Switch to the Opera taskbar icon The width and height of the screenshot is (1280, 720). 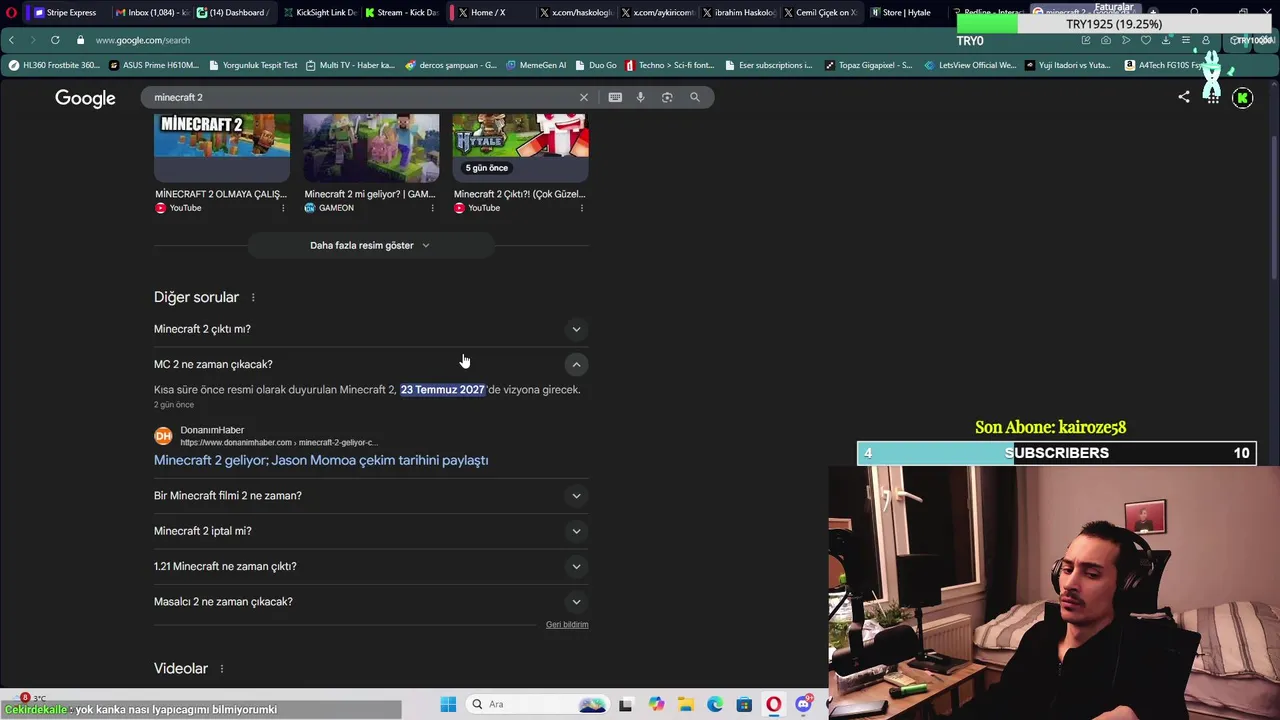[x=774, y=704]
